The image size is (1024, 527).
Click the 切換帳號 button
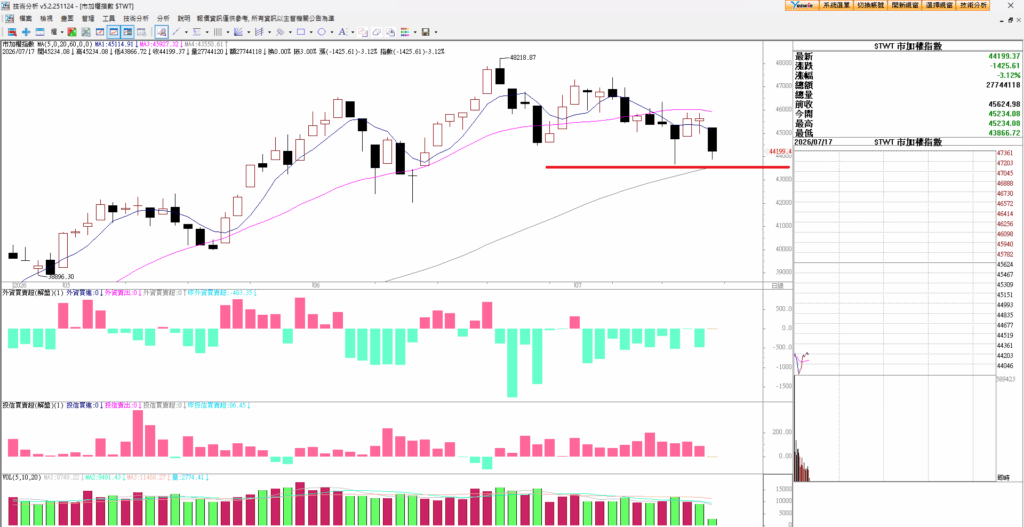(871, 5)
